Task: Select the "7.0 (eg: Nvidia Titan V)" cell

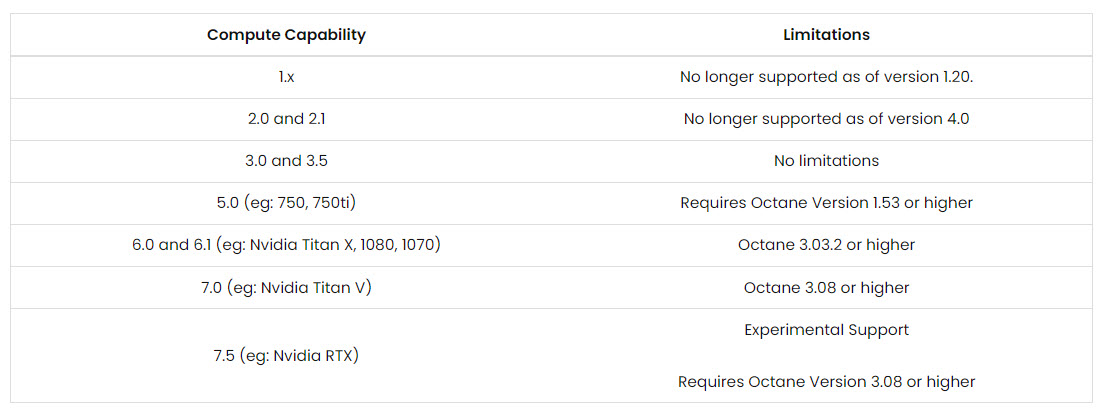Action: [x=286, y=288]
